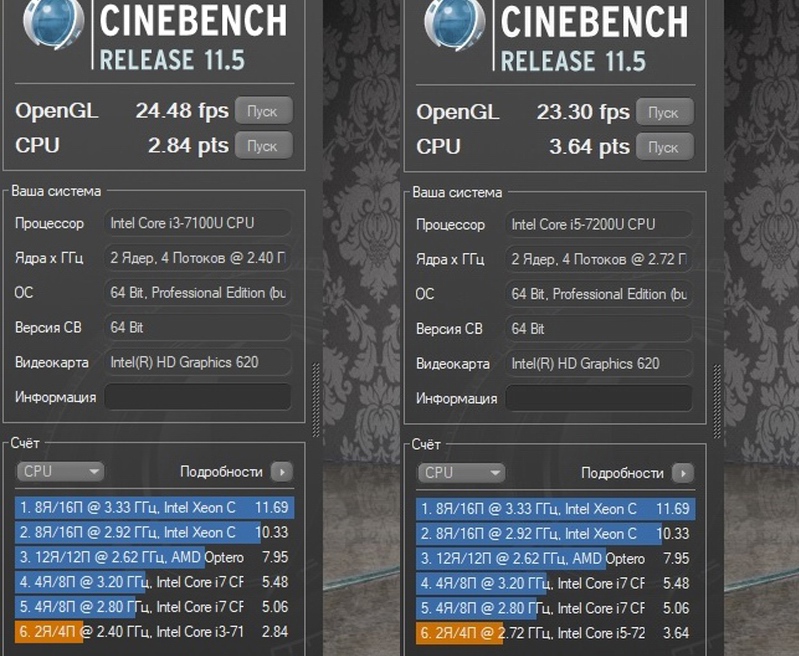Viewport: 799px width, 656px height.
Task: Click the Информация field in the left window
Action: point(198,397)
